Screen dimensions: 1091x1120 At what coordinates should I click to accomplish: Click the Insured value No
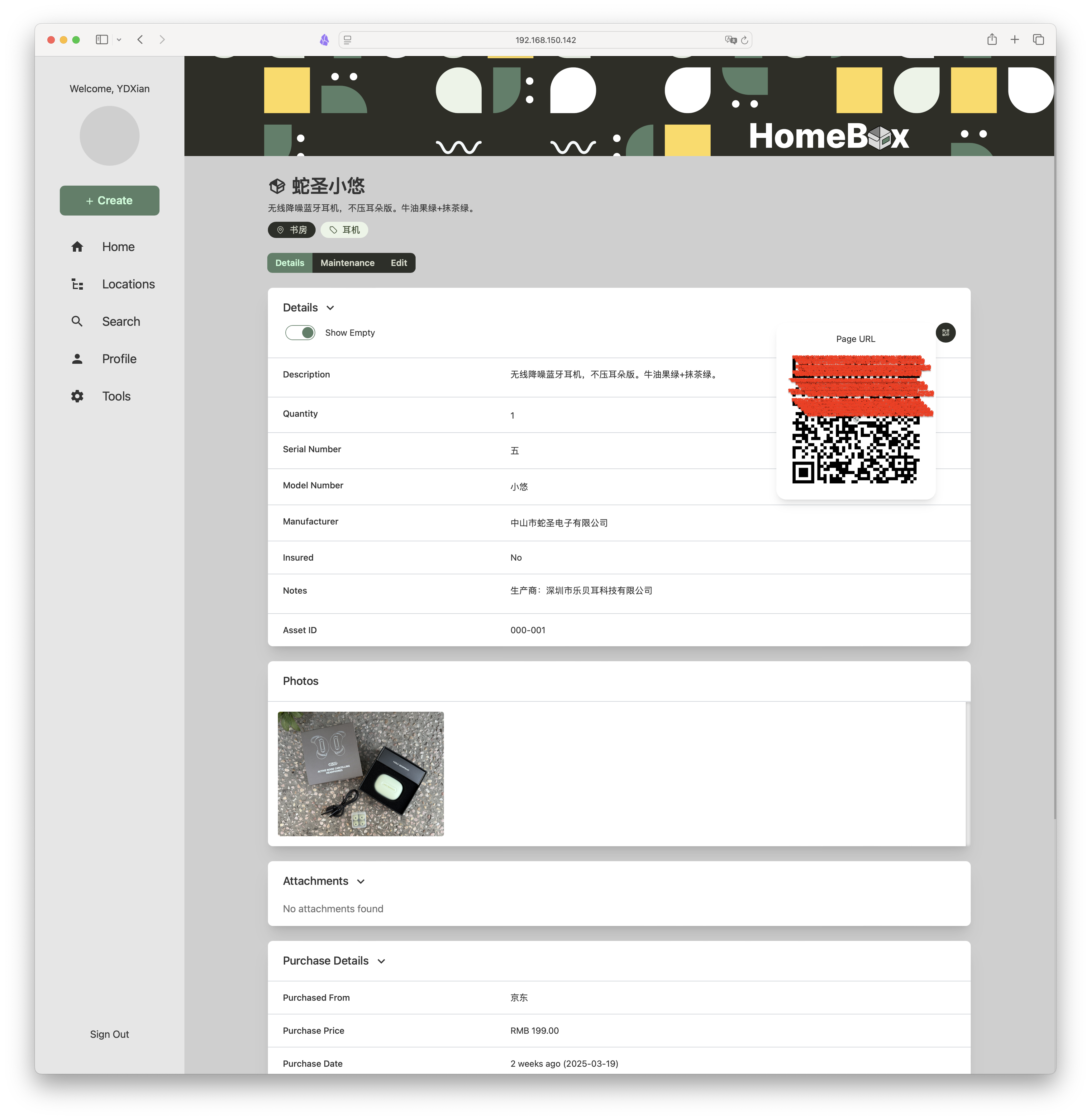coord(516,558)
